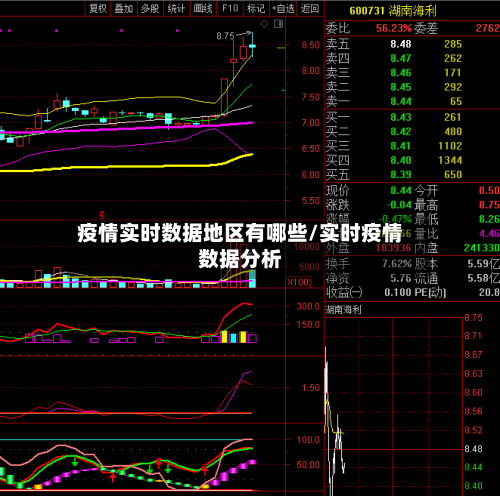The image size is (500, 496).
Task: Open the 复权 toolbar button
Action: pyautogui.click(x=98, y=8)
